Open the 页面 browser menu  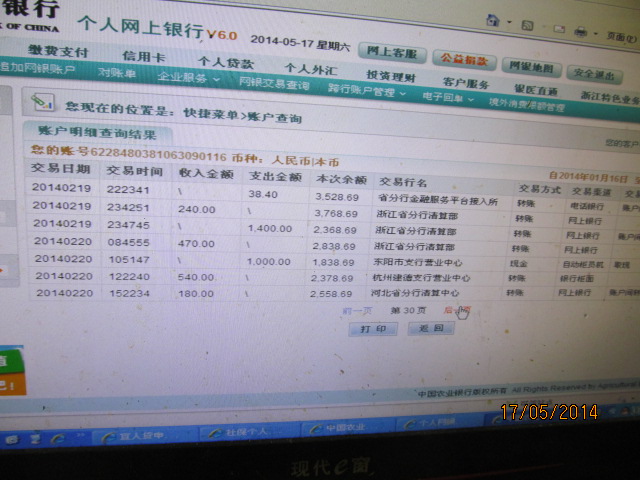click(x=621, y=37)
